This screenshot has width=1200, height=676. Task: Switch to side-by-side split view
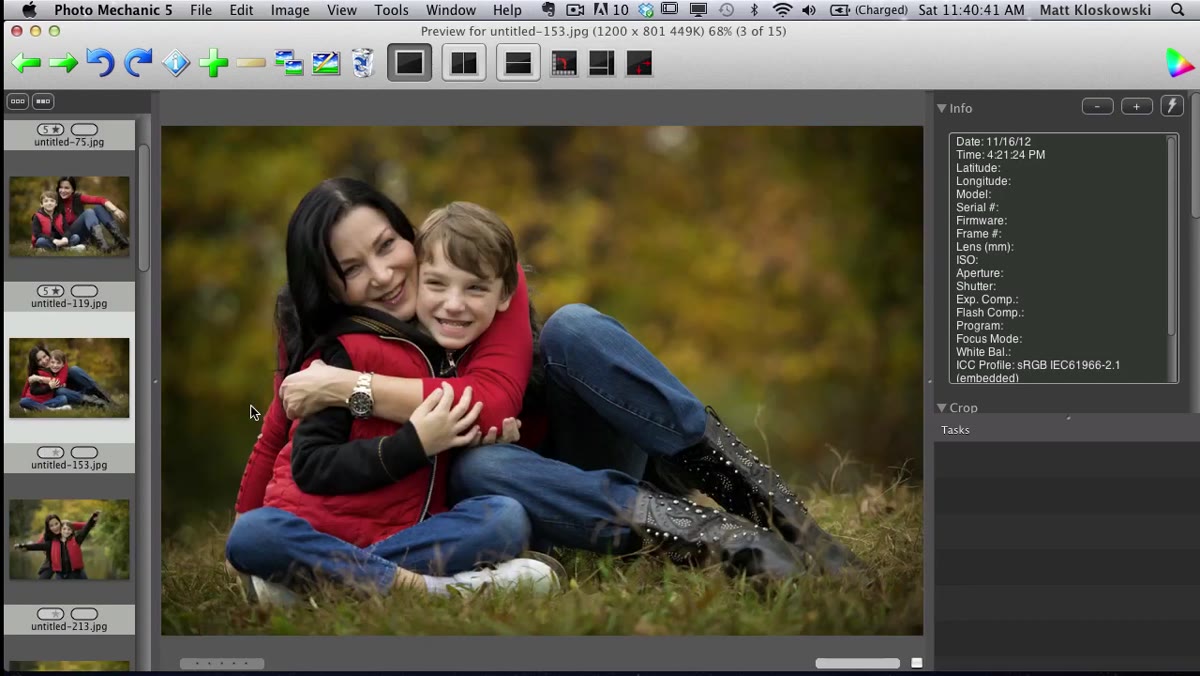464,63
